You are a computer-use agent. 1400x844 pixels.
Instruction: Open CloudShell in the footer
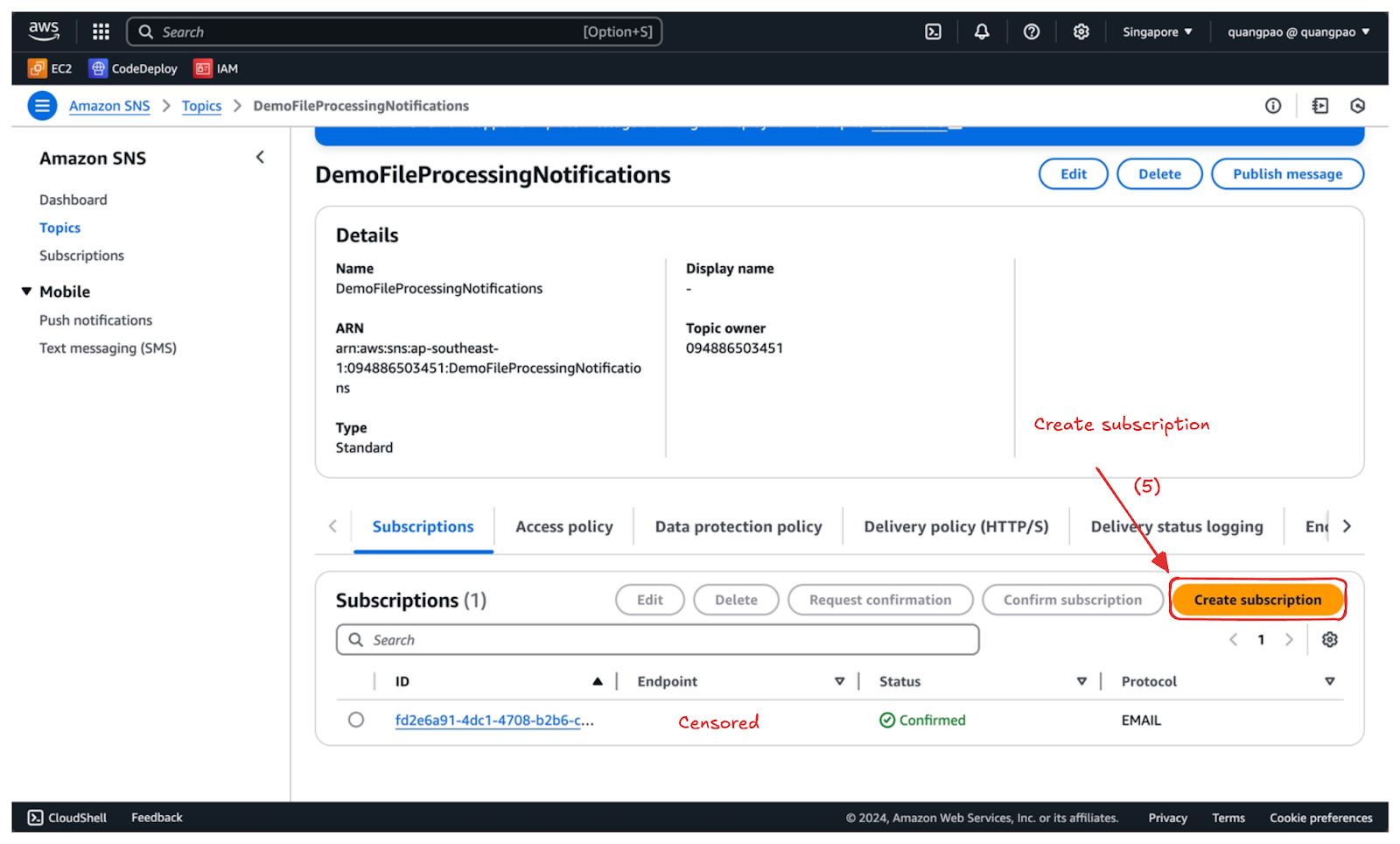point(67,818)
